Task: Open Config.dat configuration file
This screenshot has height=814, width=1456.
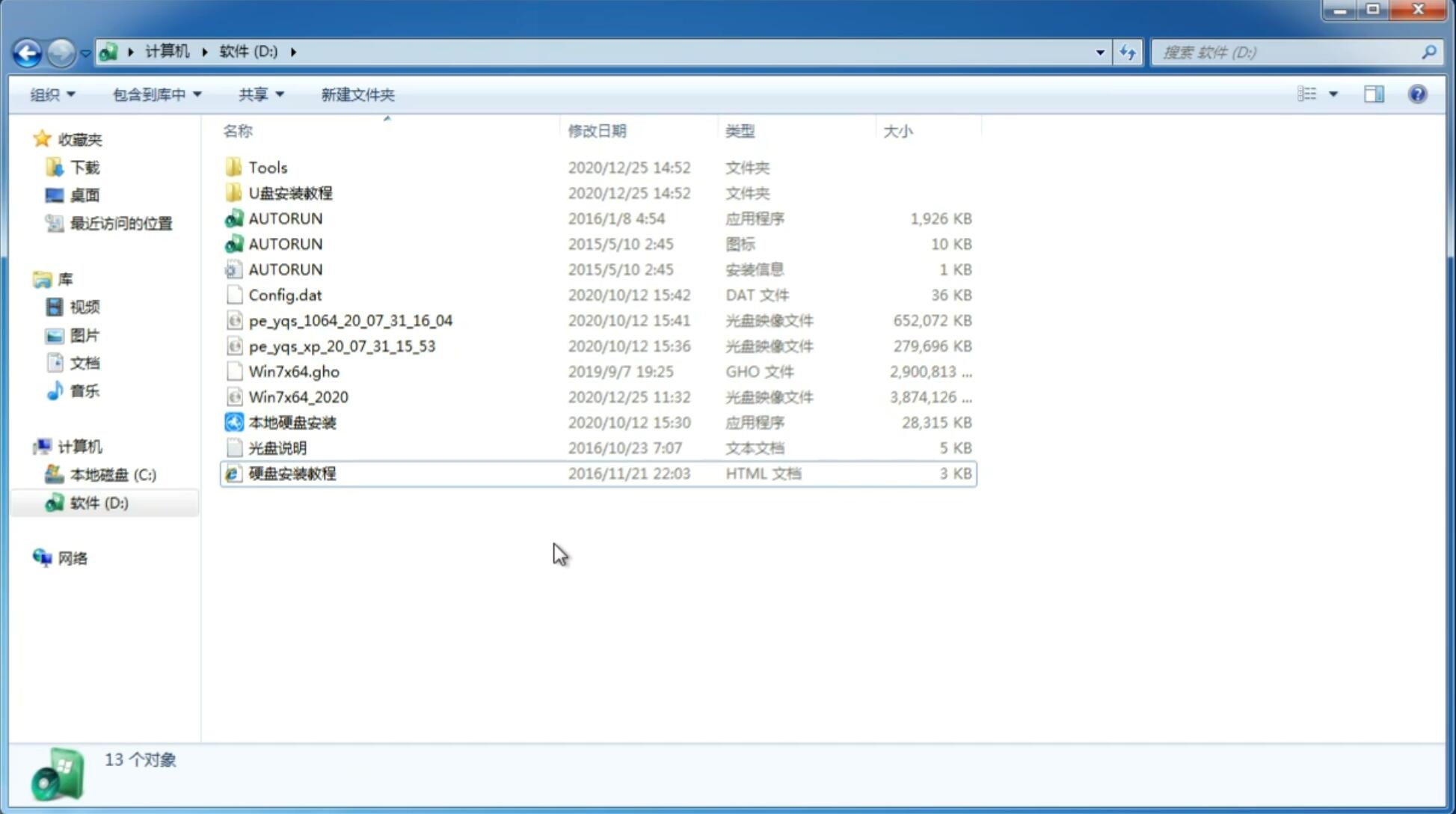Action: point(285,294)
